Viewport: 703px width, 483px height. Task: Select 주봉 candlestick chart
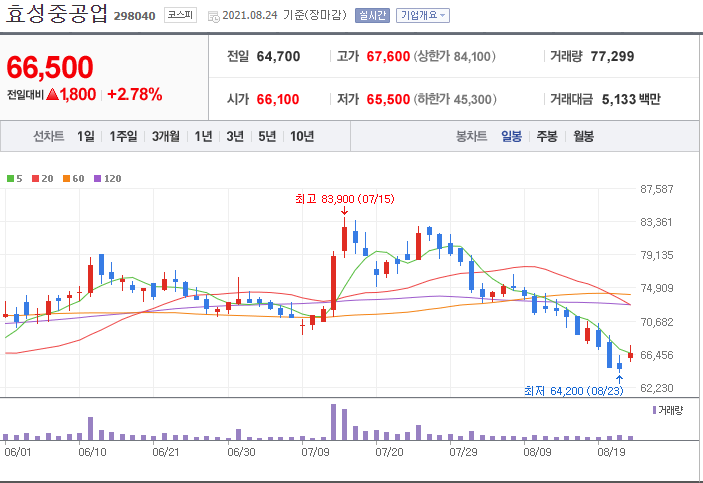pos(547,136)
